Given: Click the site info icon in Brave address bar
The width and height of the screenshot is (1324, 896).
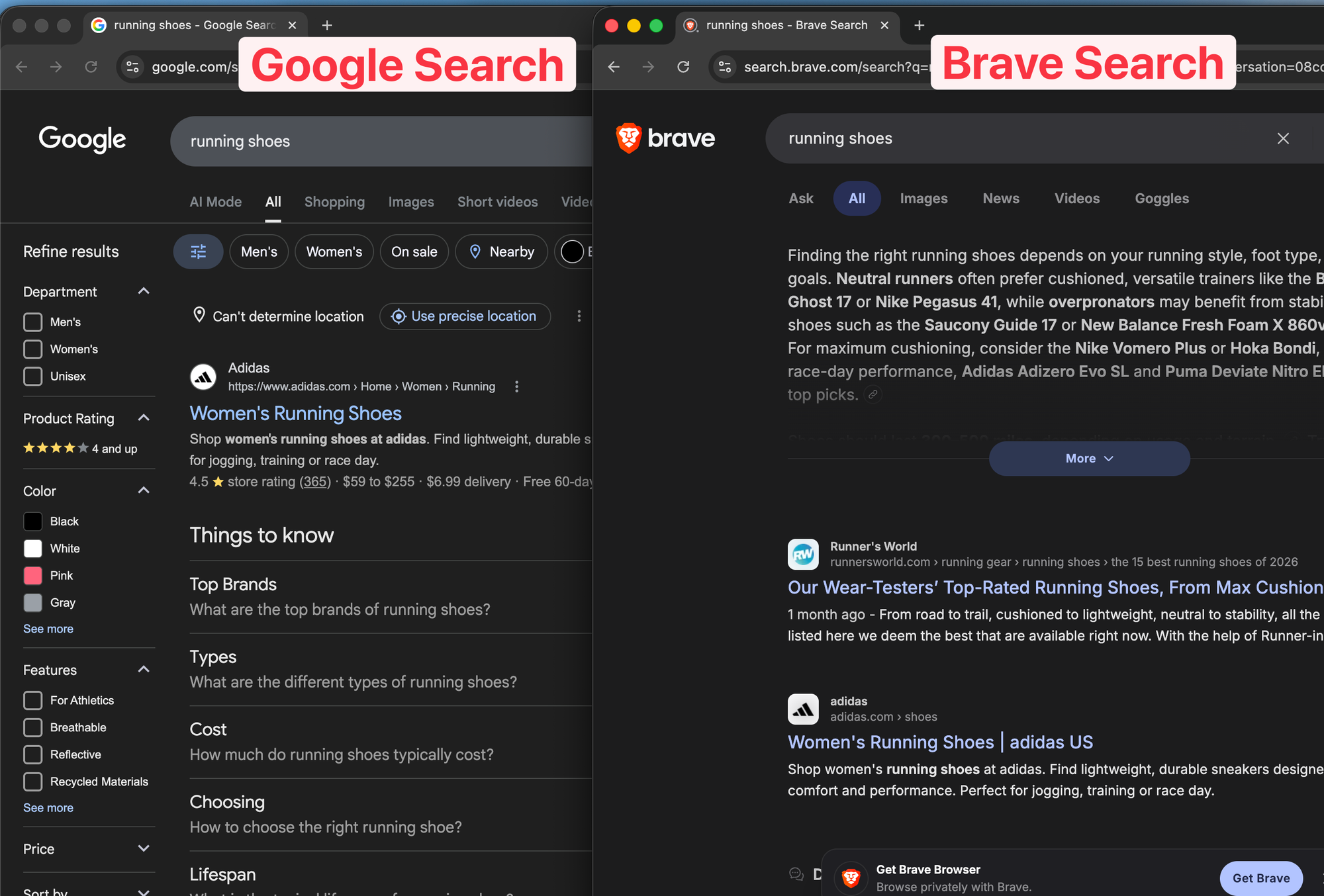Looking at the screenshot, I should (725, 67).
